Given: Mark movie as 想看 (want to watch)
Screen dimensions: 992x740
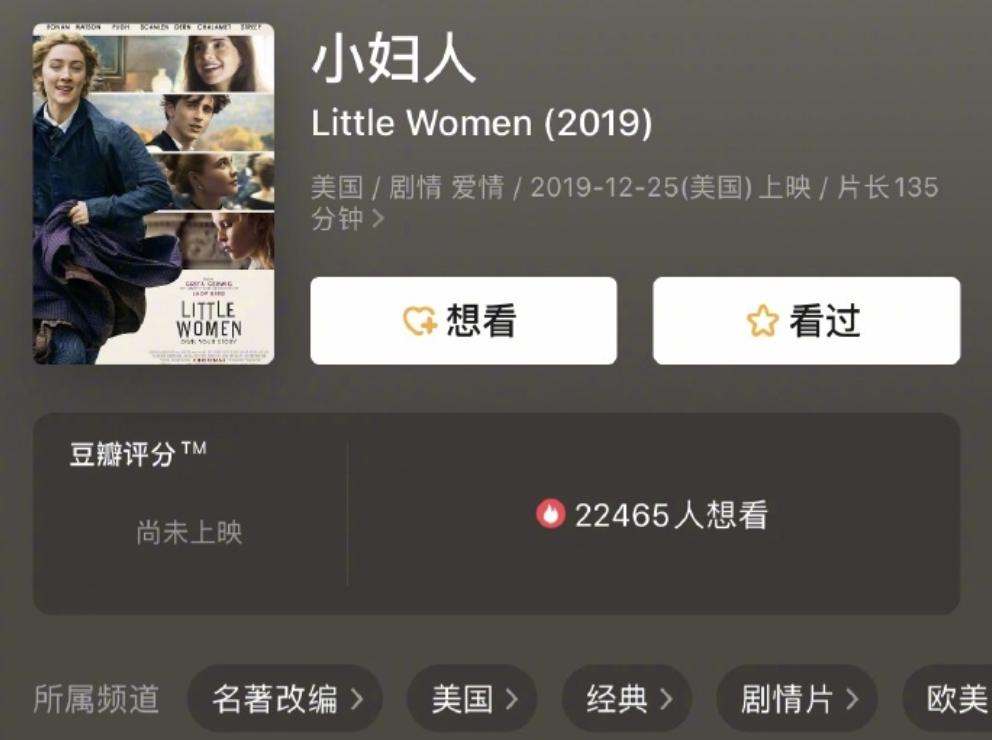Looking at the screenshot, I should pyautogui.click(x=463, y=321).
